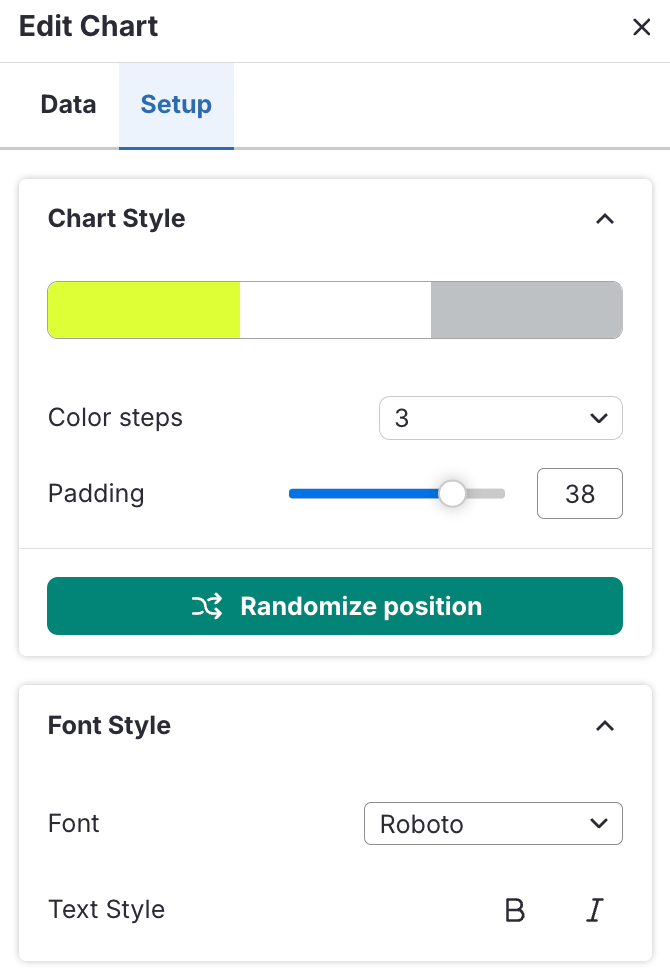
Task: Select the white middle color swatch
Action: [x=335, y=310]
